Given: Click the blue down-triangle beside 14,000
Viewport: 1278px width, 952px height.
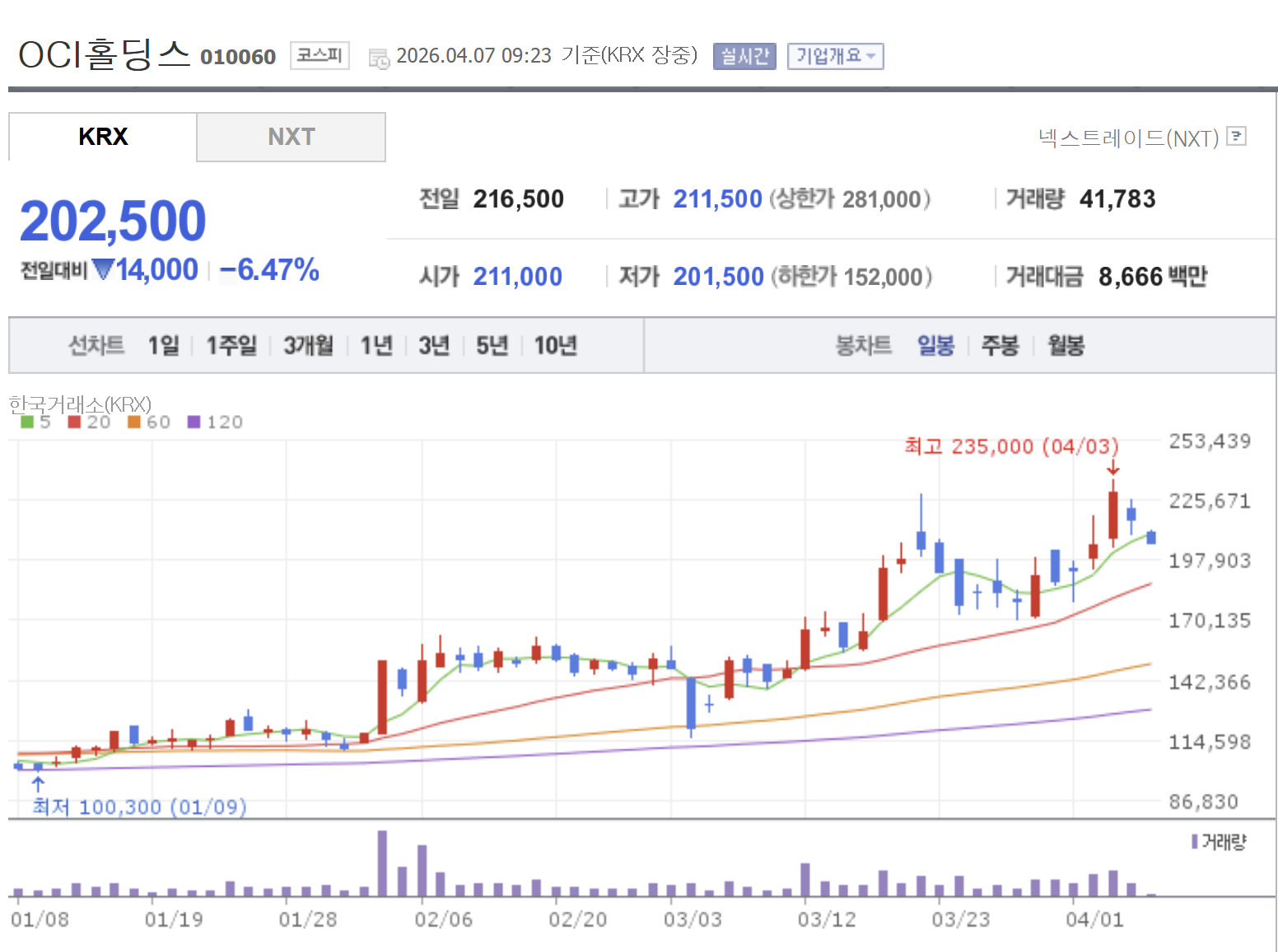Looking at the screenshot, I should click(x=105, y=270).
